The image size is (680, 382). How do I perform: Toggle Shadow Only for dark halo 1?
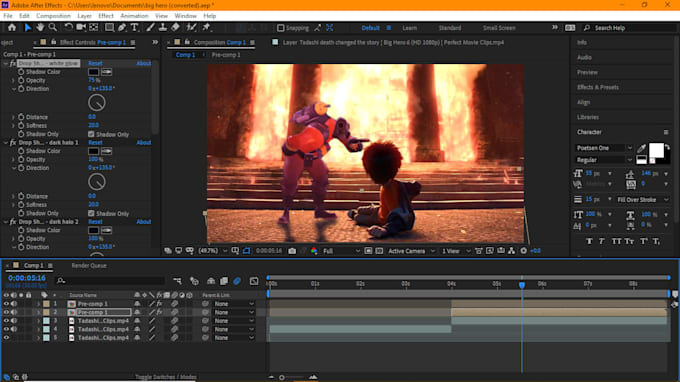(91, 213)
